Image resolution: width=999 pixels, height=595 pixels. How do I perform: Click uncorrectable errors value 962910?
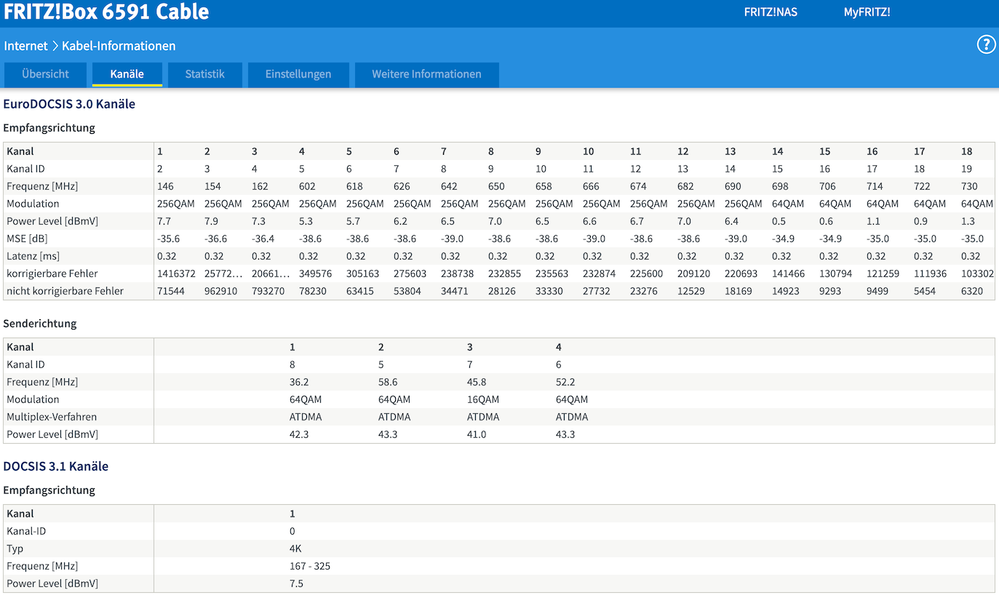coord(220,291)
